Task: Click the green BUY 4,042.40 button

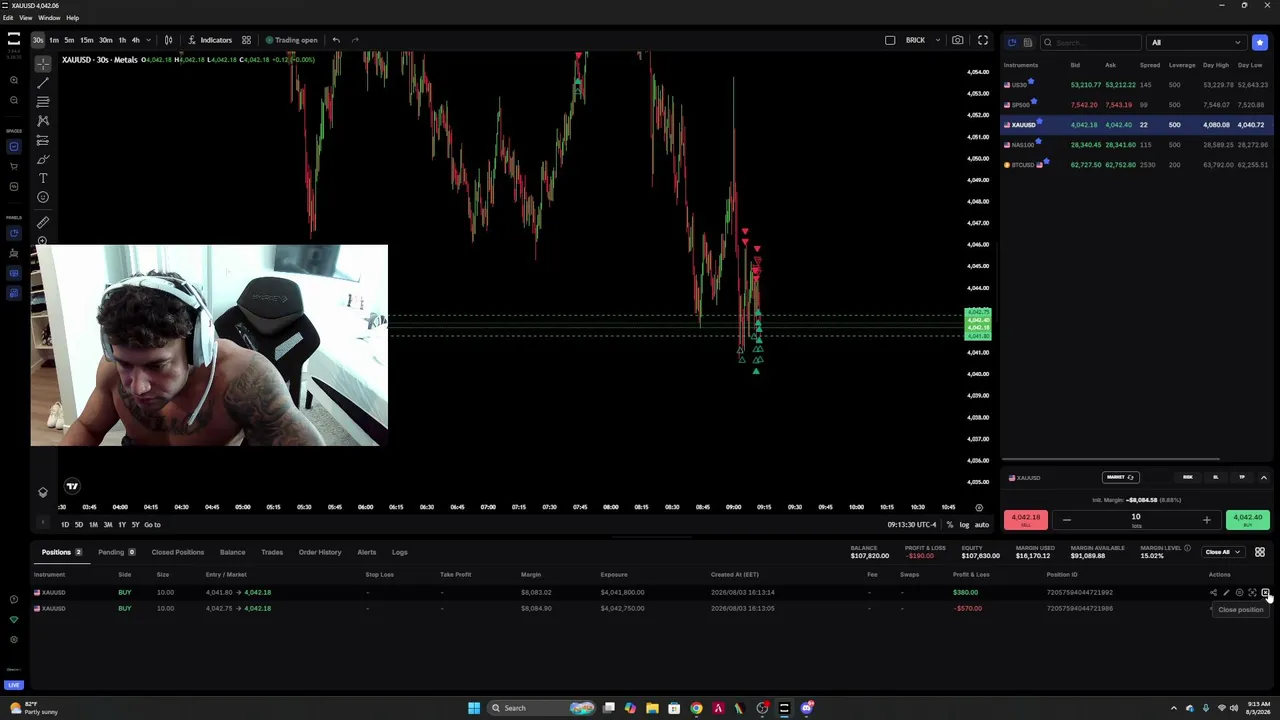Action: (1248, 520)
